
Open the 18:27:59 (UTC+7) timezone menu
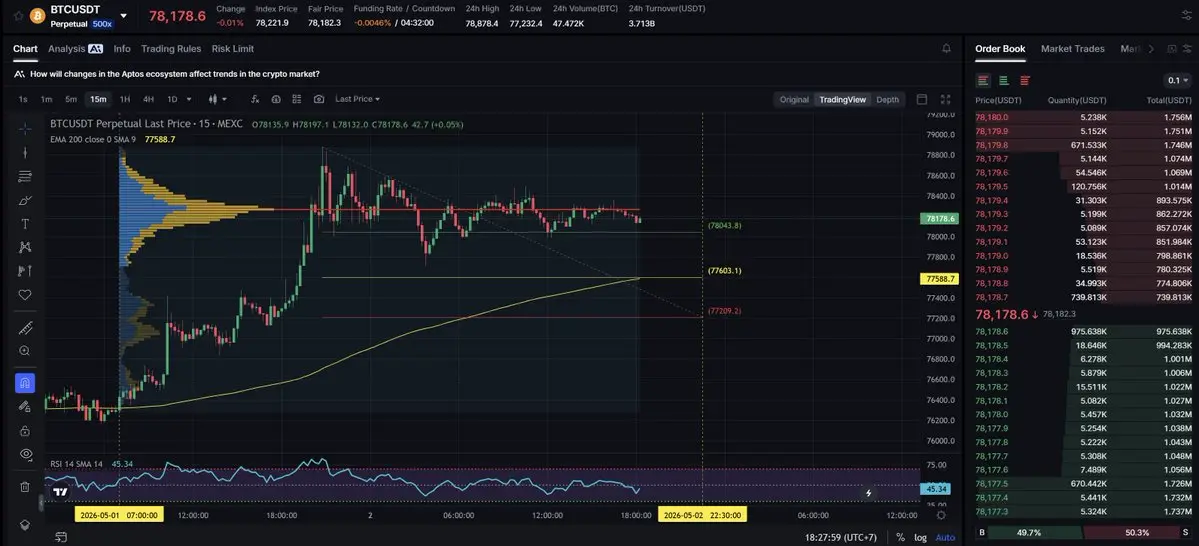point(840,538)
